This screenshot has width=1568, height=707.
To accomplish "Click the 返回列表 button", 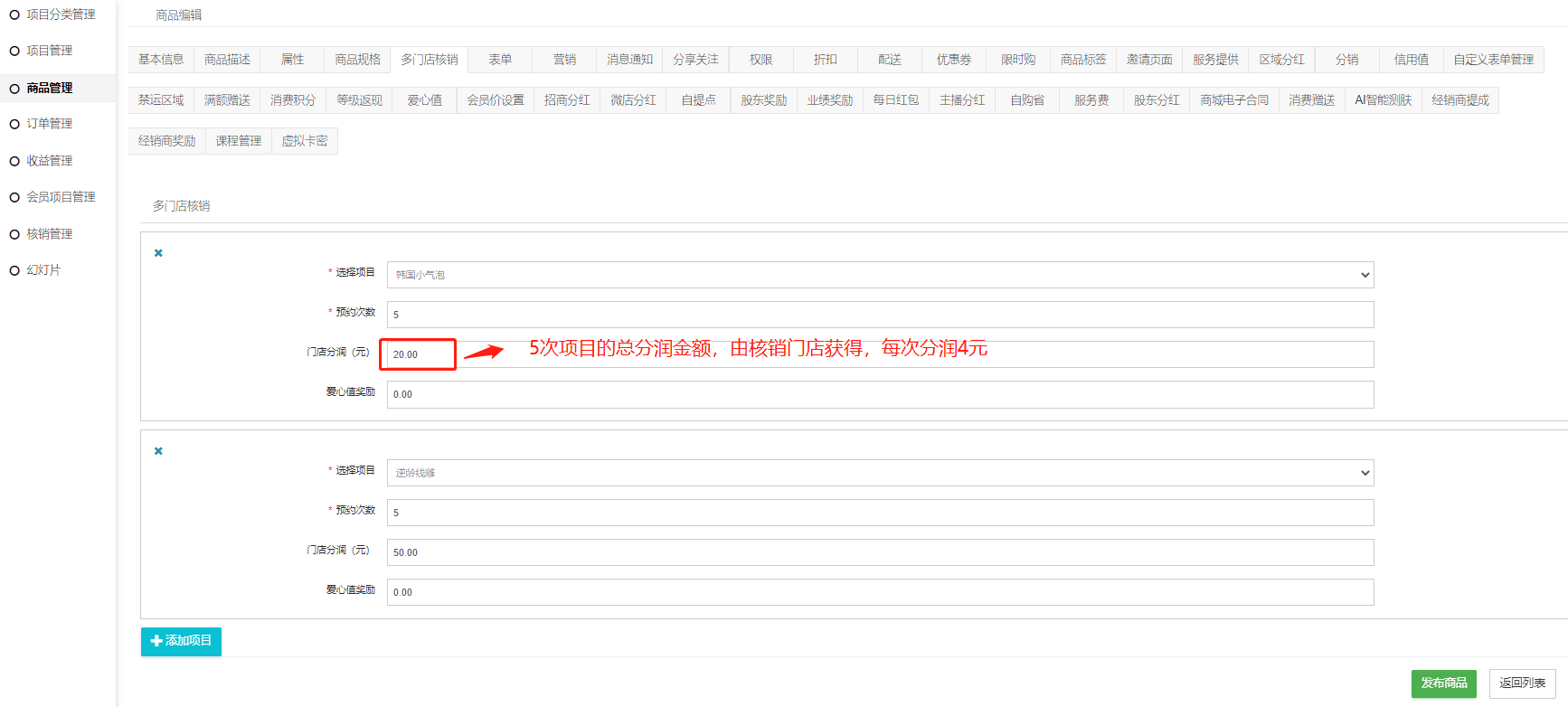I will [x=1522, y=683].
